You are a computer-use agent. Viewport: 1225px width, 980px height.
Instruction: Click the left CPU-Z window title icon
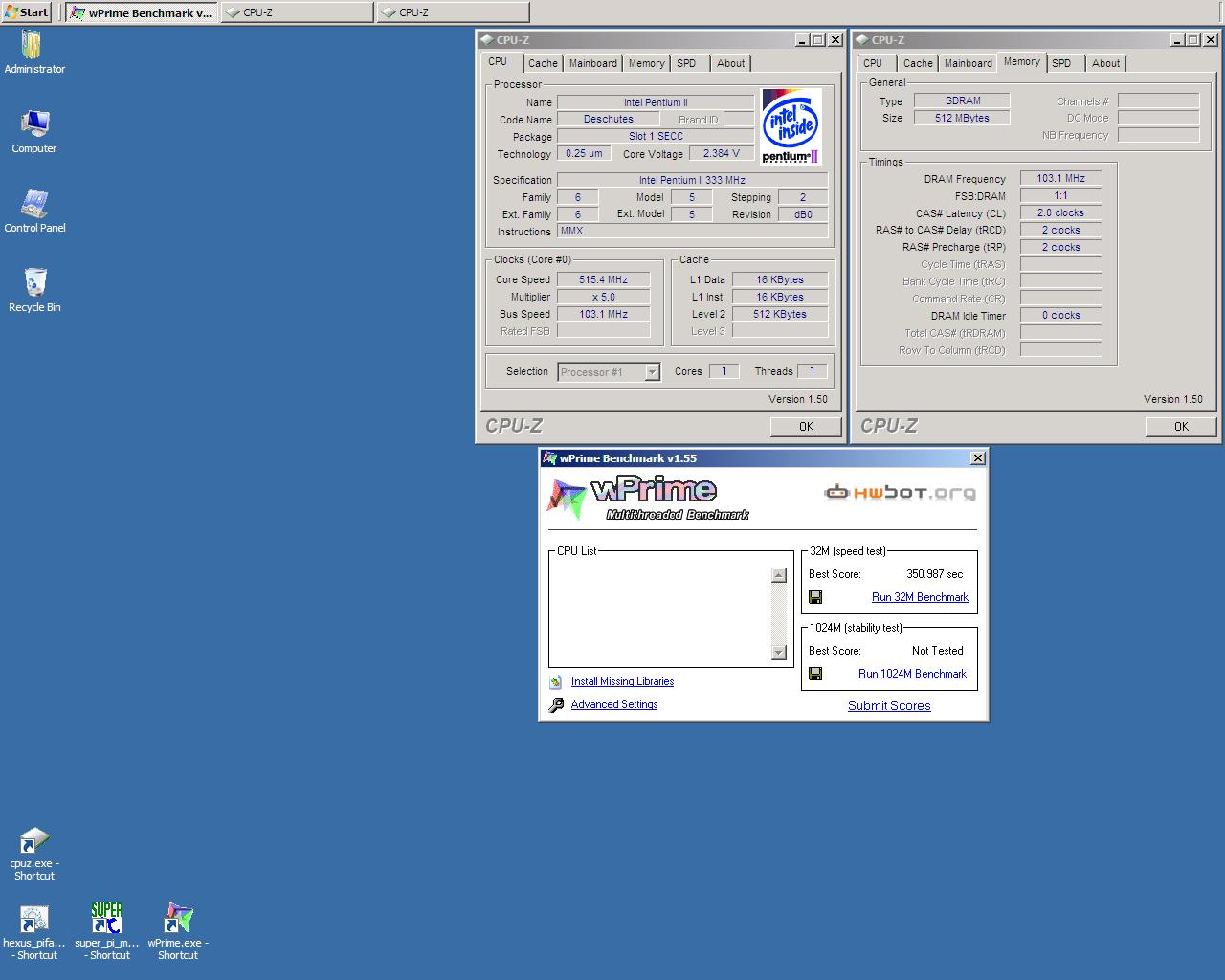[x=486, y=40]
